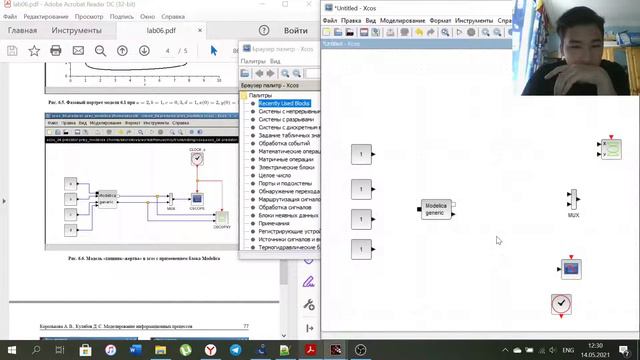640x360 pixels.
Task: Open the Редактирование menu in Acrobat
Action: point(46,17)
